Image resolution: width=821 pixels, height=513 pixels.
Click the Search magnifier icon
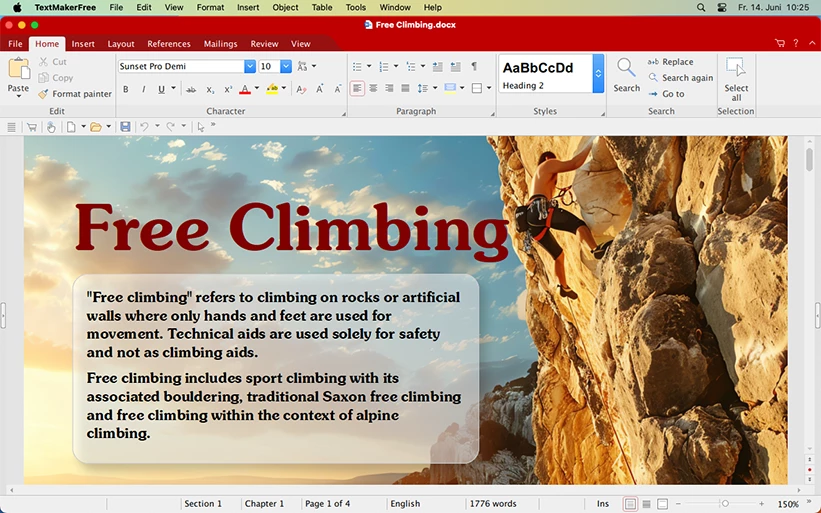626,68
